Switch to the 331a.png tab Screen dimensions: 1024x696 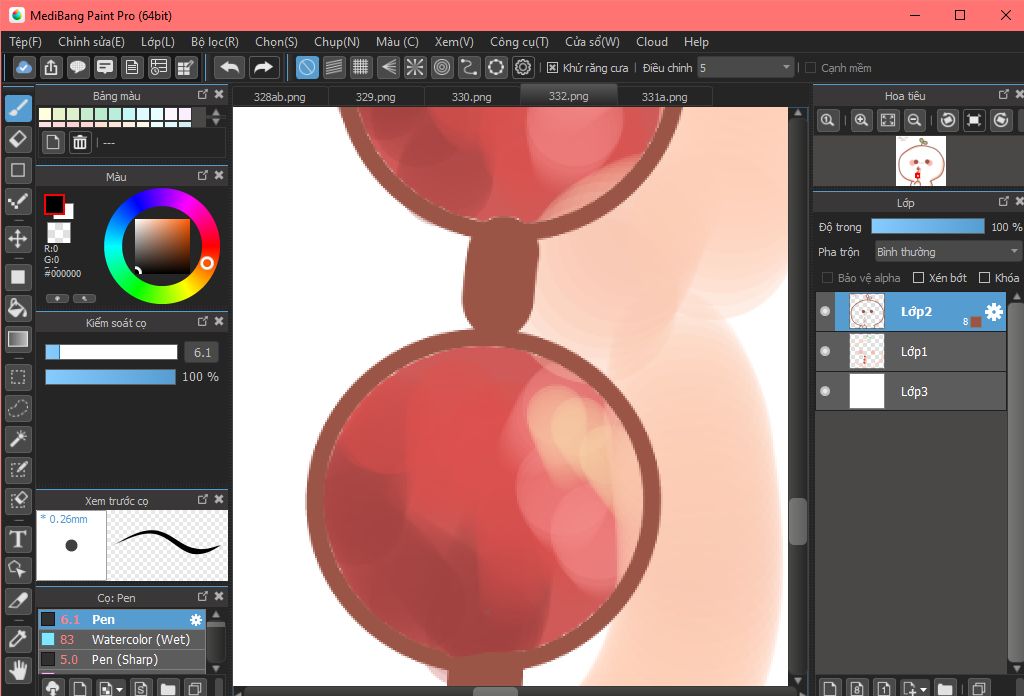[664, 97]
